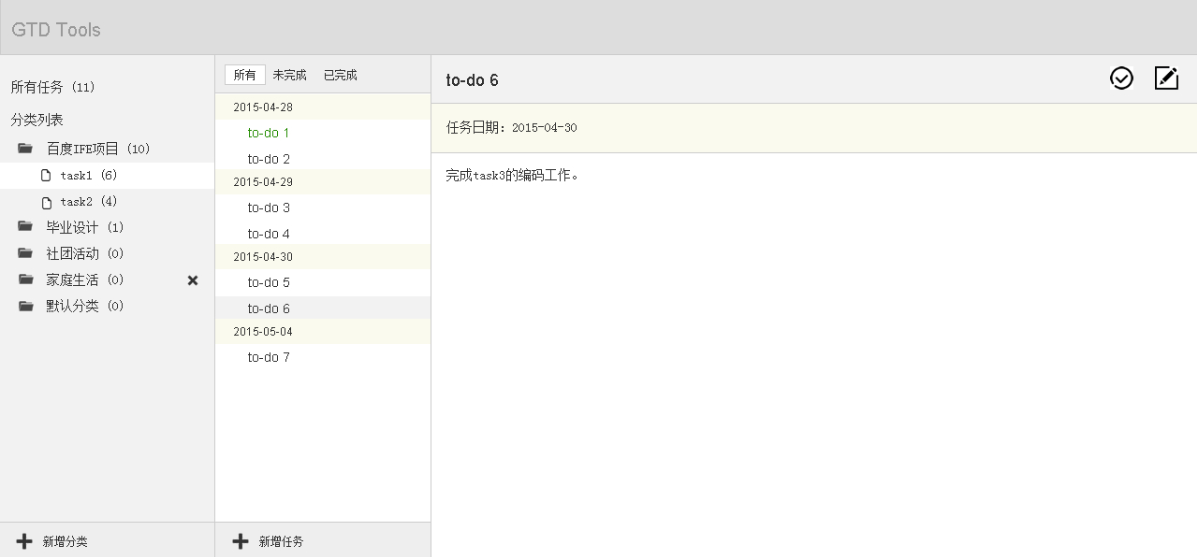
Task: Switch to 未完成 filter tab
Action: pyautogui.click(x=289, y=75)
